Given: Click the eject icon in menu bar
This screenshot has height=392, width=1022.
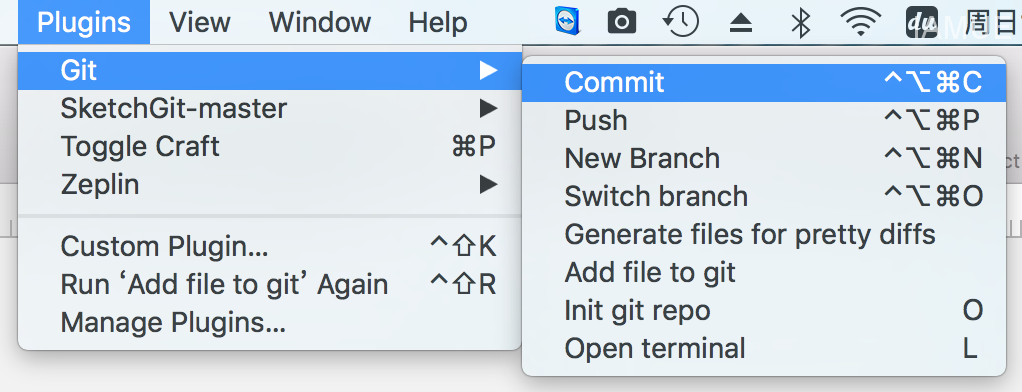Looking at the screenshot, I should pyautogui.click(x=740, y=24).
